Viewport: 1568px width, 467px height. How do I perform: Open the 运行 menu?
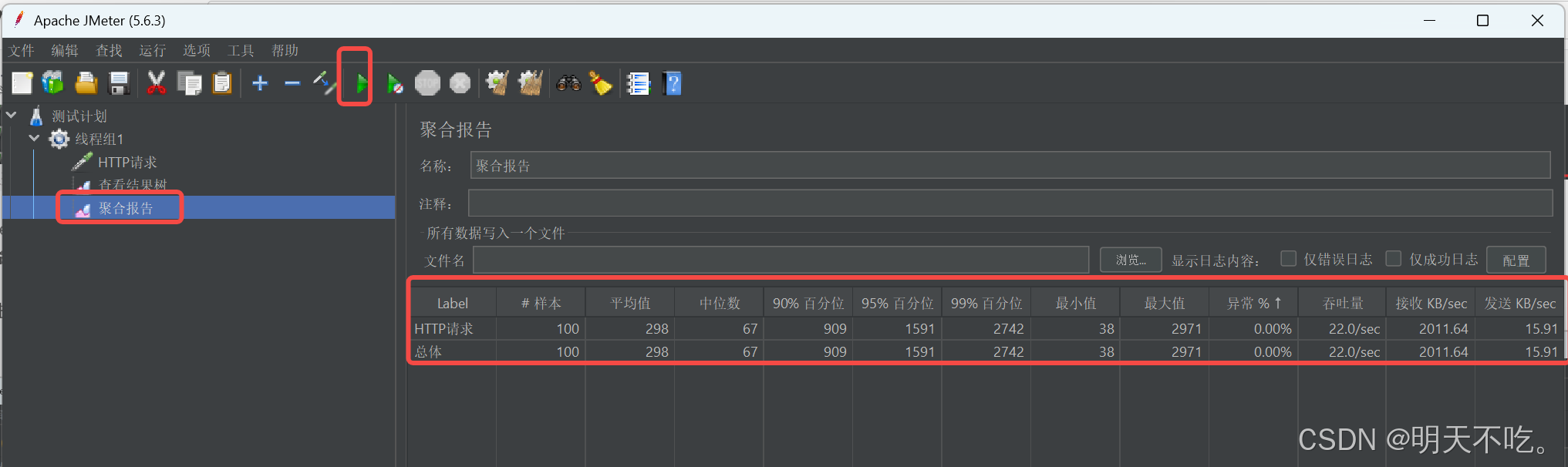(x=153, y=51)
